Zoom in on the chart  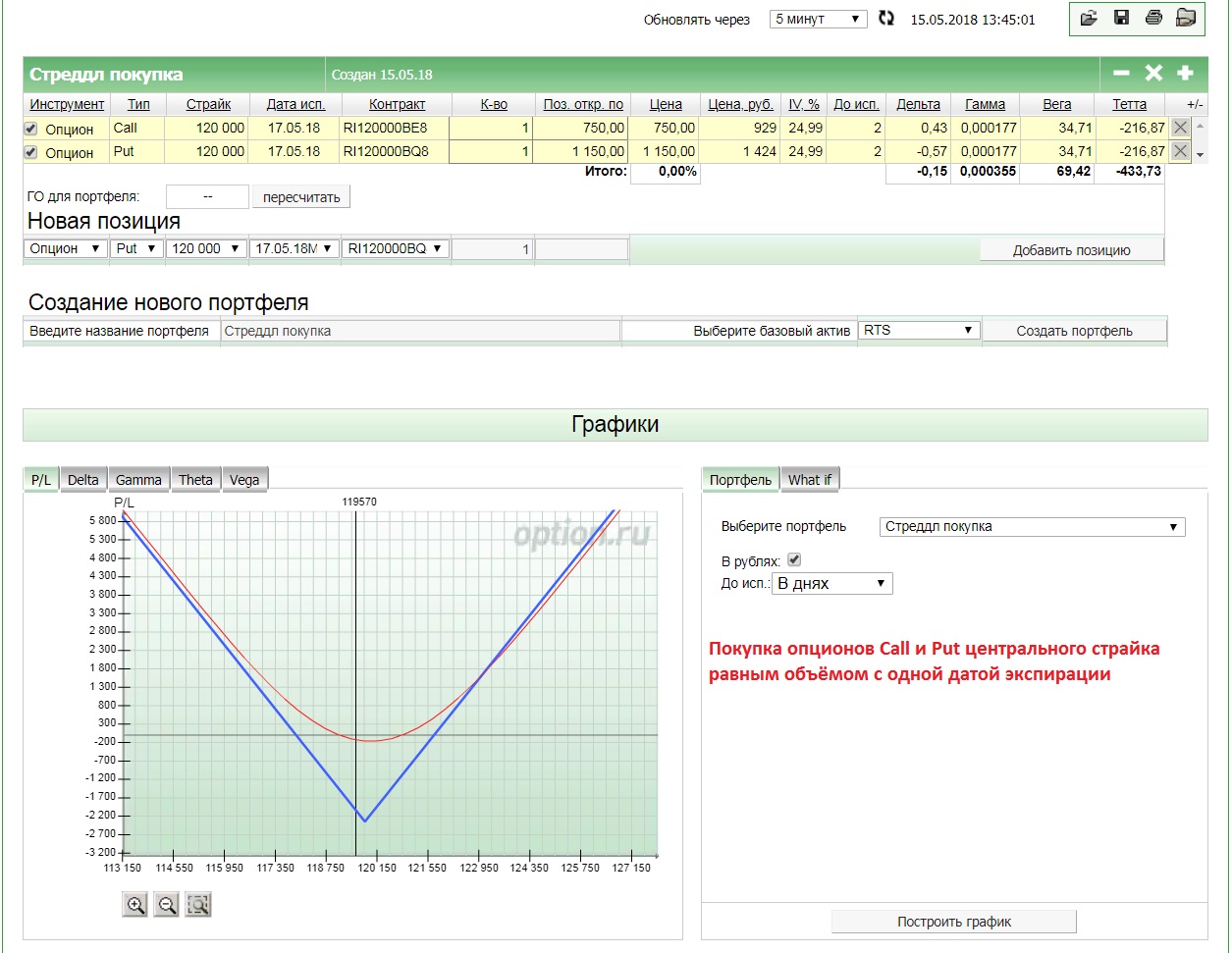click(135, 905)
